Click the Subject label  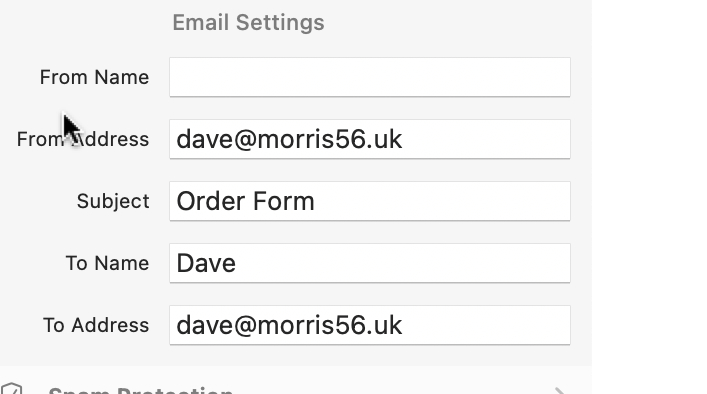coord(113,201)
